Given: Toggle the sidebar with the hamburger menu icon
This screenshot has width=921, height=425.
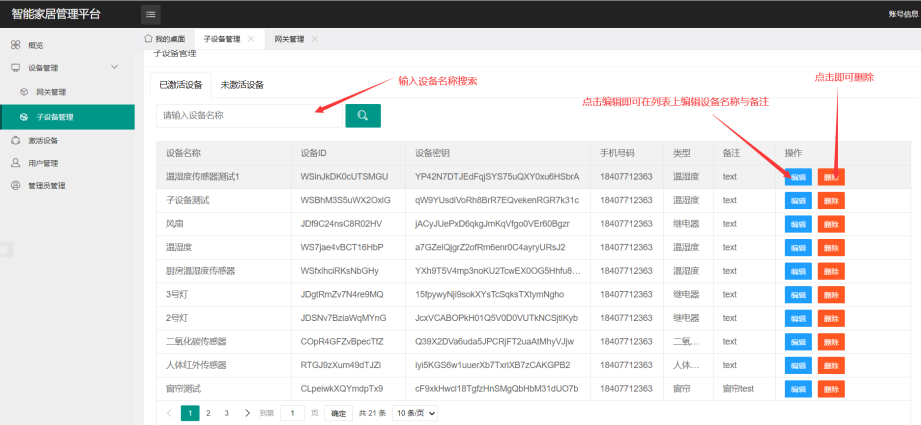Looking at the screenshot, I should (150, 15).
